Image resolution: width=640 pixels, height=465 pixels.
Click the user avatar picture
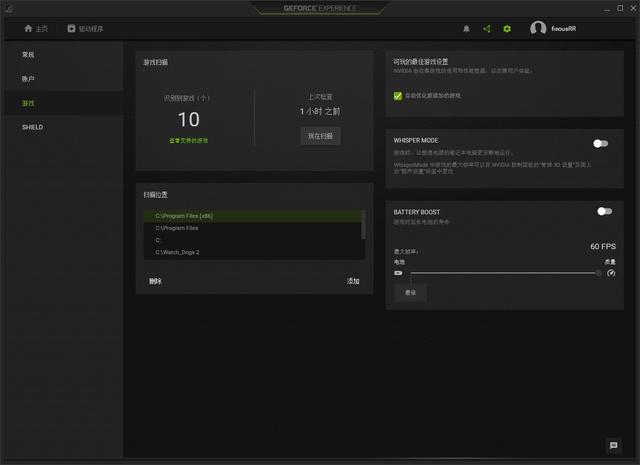point(538,29)
